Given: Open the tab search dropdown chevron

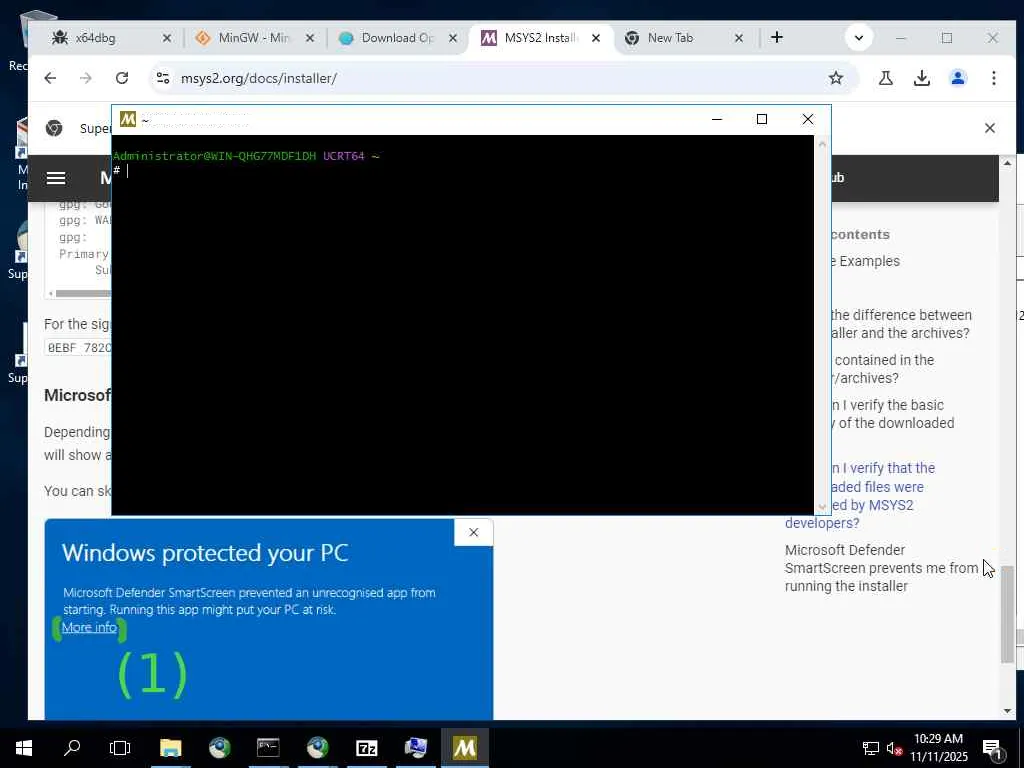Looking at the screenshot, I should 859,38.
